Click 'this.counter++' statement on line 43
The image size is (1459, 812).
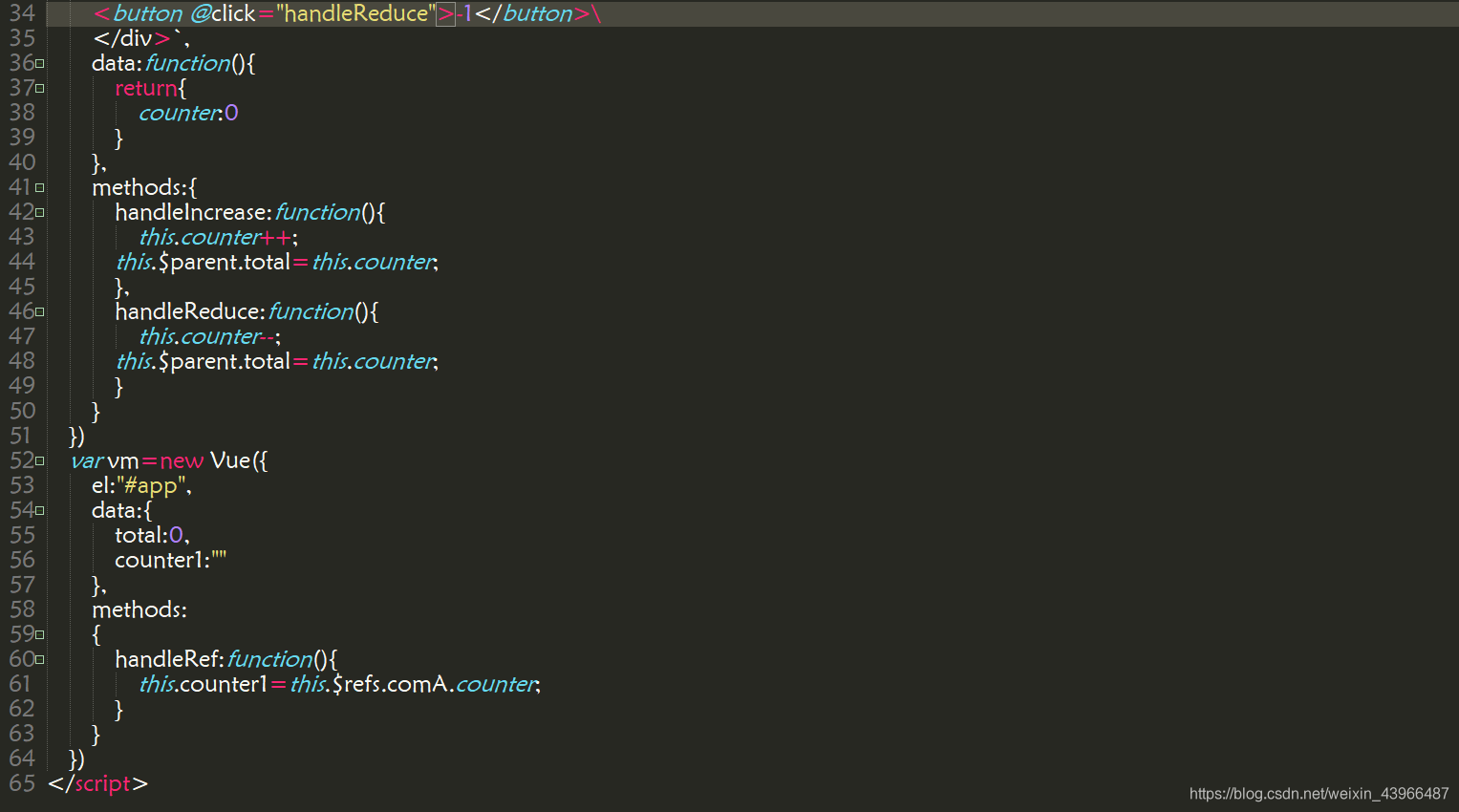[215, 237]
